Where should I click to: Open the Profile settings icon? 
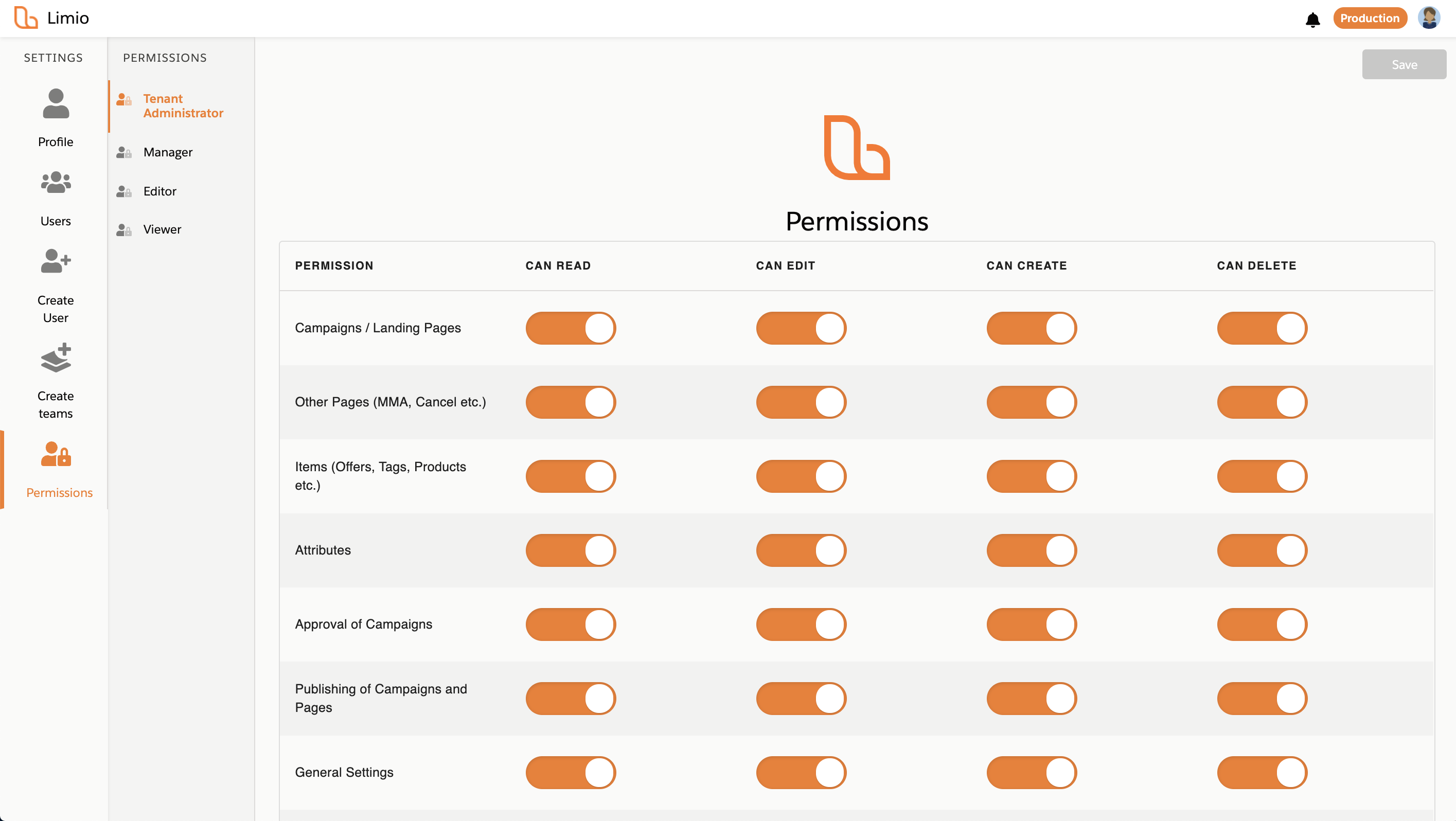point(56,104)
